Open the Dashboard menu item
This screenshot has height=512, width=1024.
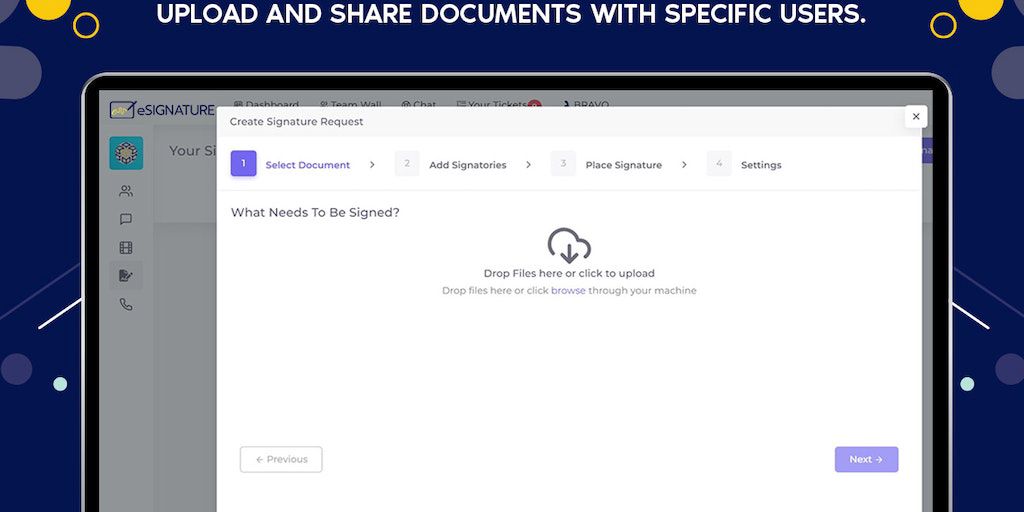(266, 104)
